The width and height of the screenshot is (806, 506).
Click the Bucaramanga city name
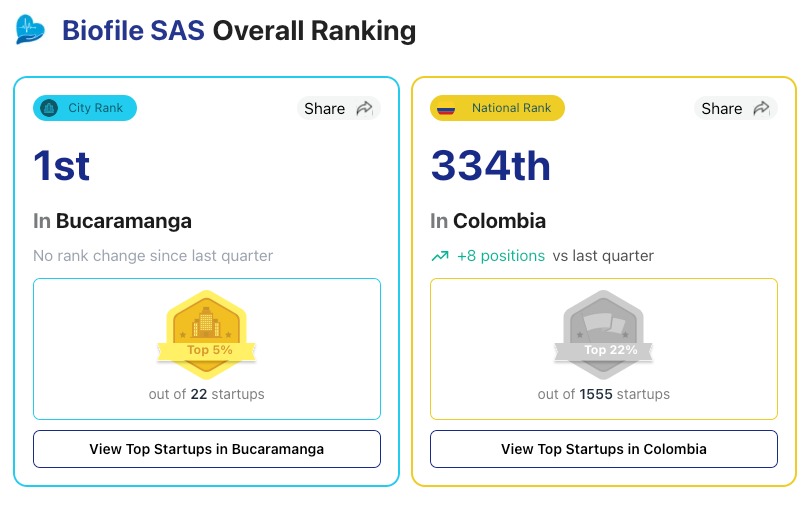coord(123,220)
